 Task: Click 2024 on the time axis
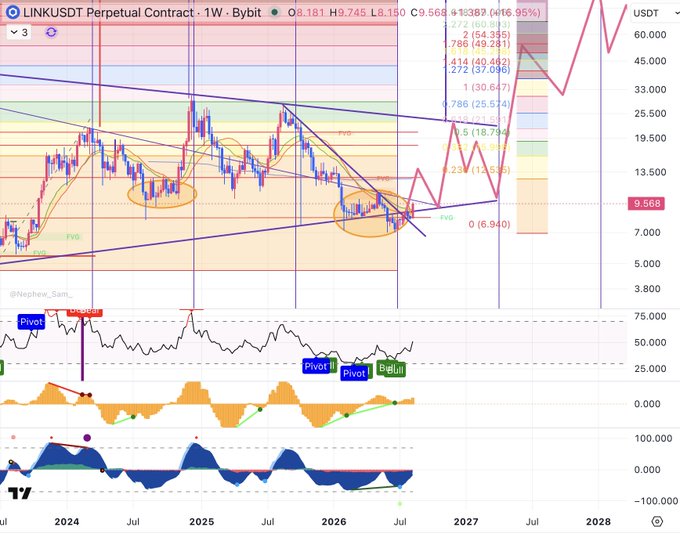pos(67,521)
